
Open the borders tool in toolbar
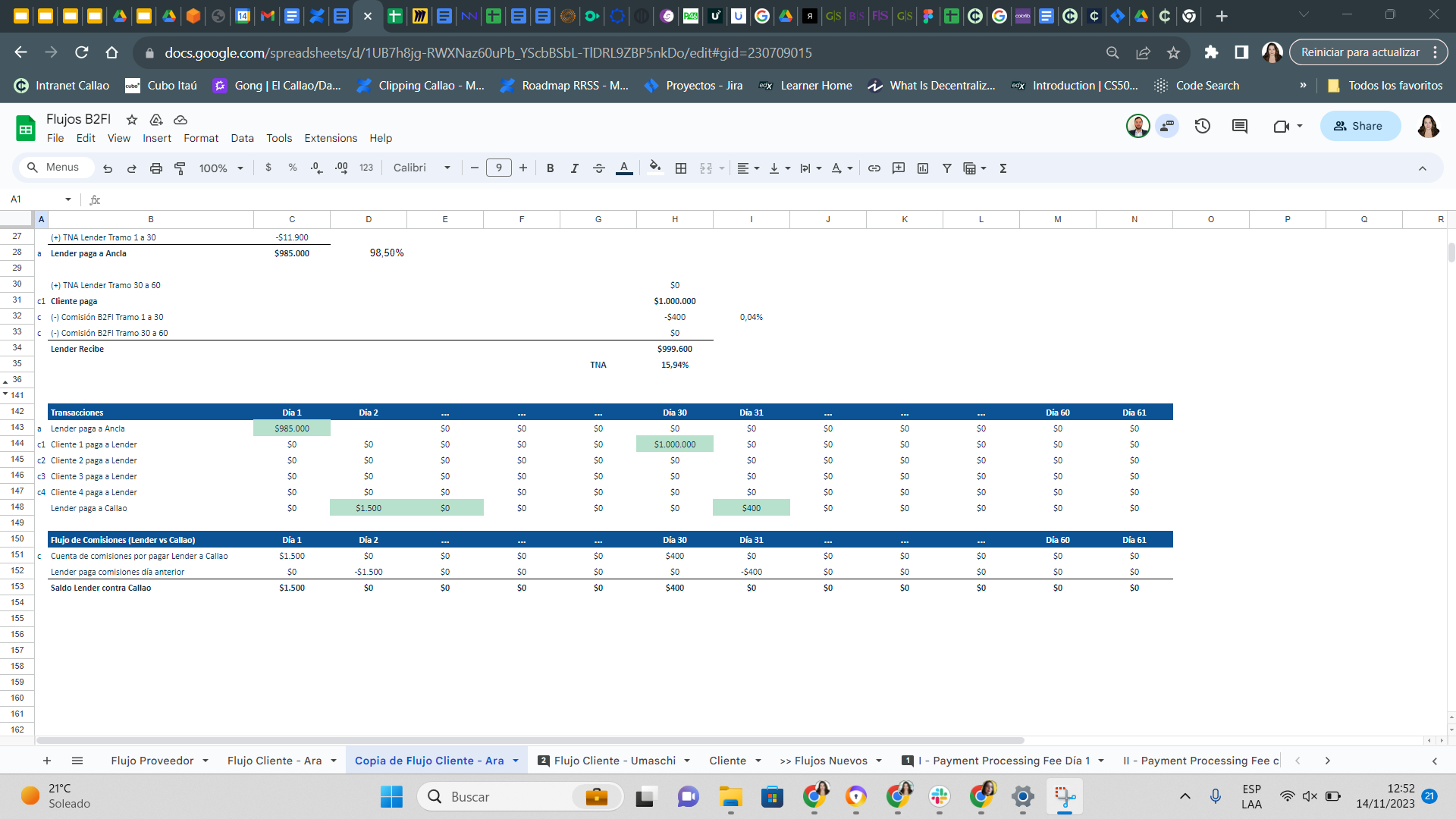[x=681, y=168]
